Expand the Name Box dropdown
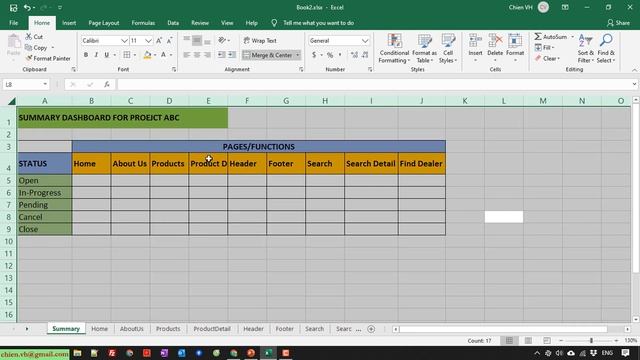This screenshot has height=360, width=640. pos(45,84)
